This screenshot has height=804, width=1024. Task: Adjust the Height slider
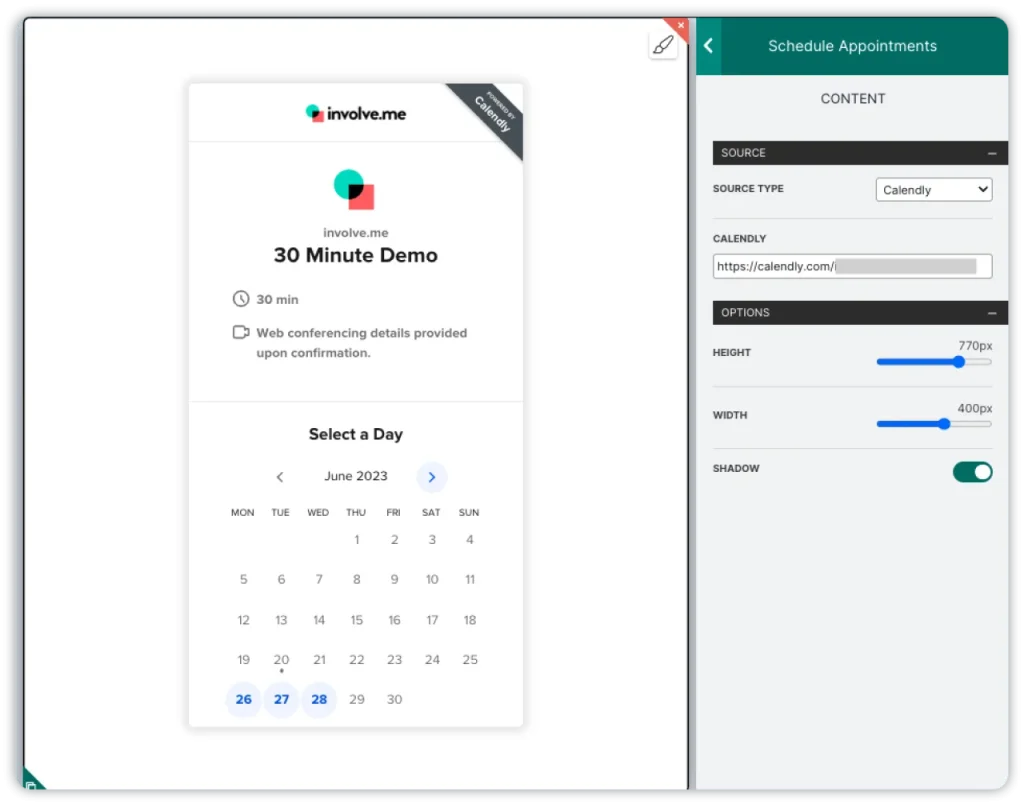tap(959, 362)
